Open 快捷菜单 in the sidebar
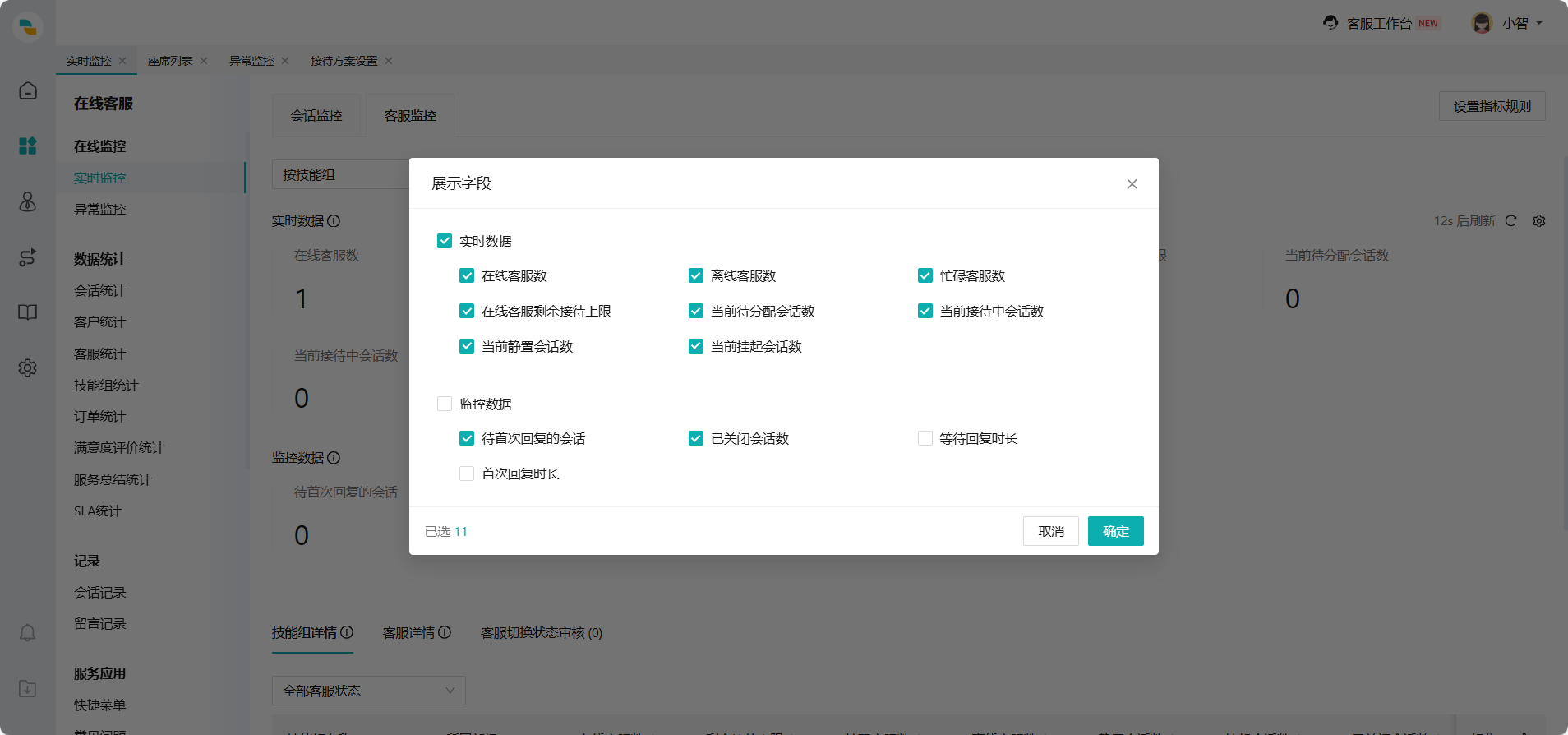 point(100,705)
